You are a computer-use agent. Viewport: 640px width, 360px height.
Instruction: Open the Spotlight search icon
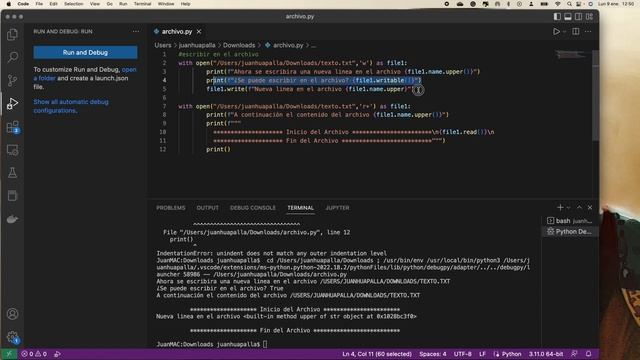pos(569,4)
